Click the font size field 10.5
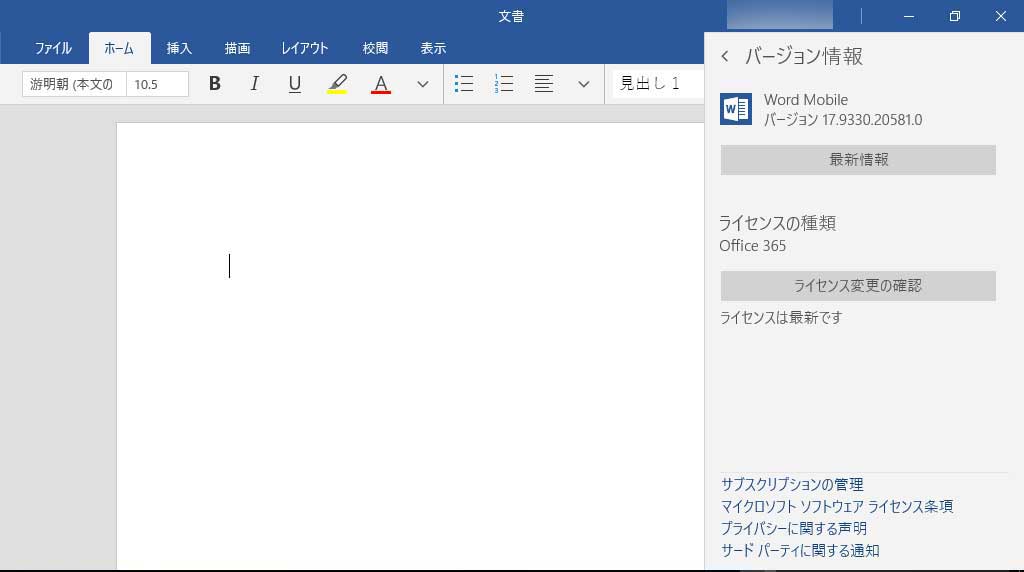The width and height of the screenshot is (1024, 572). click(157, 84)
